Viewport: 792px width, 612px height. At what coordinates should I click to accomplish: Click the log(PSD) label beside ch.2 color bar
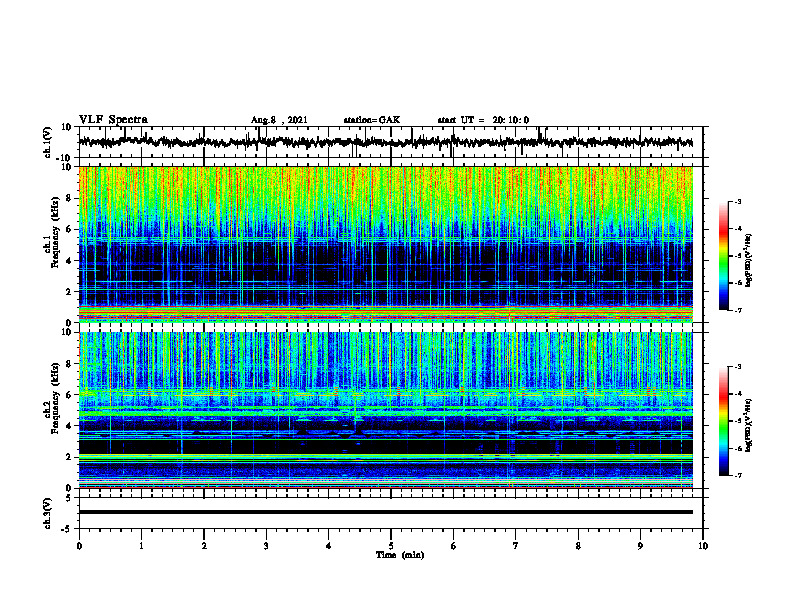pos(749,425)
